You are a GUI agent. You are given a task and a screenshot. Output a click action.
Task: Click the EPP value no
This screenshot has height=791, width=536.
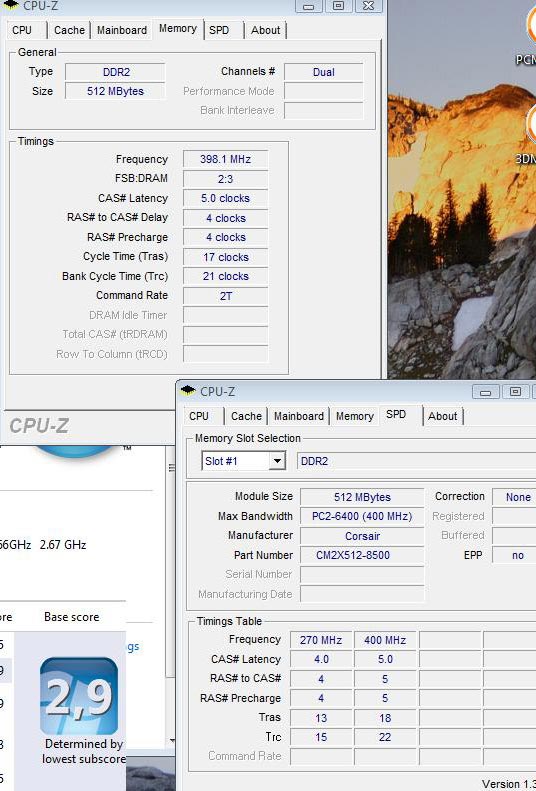(x=514, y=555)
